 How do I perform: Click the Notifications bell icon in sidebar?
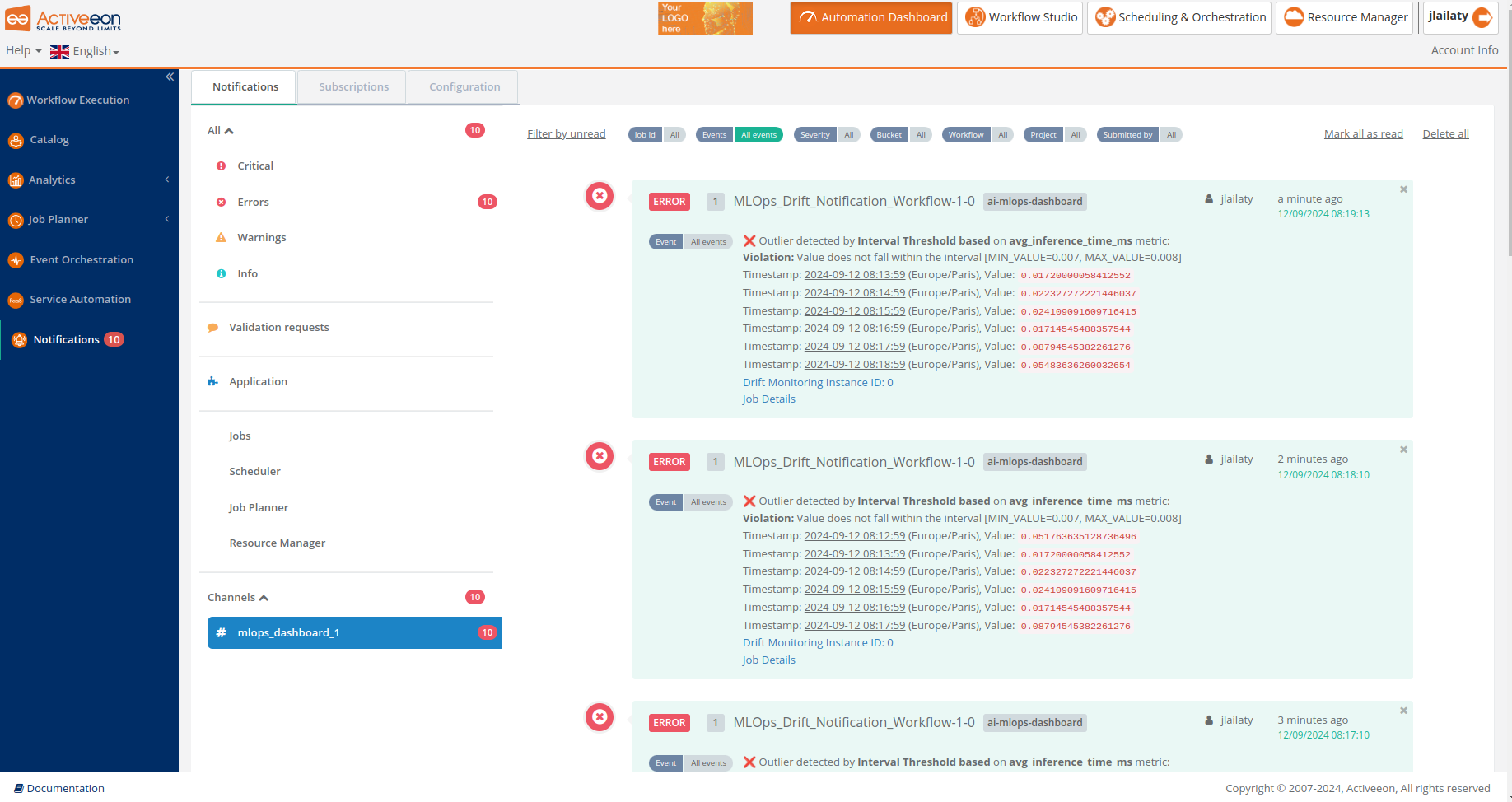point(19,340)
